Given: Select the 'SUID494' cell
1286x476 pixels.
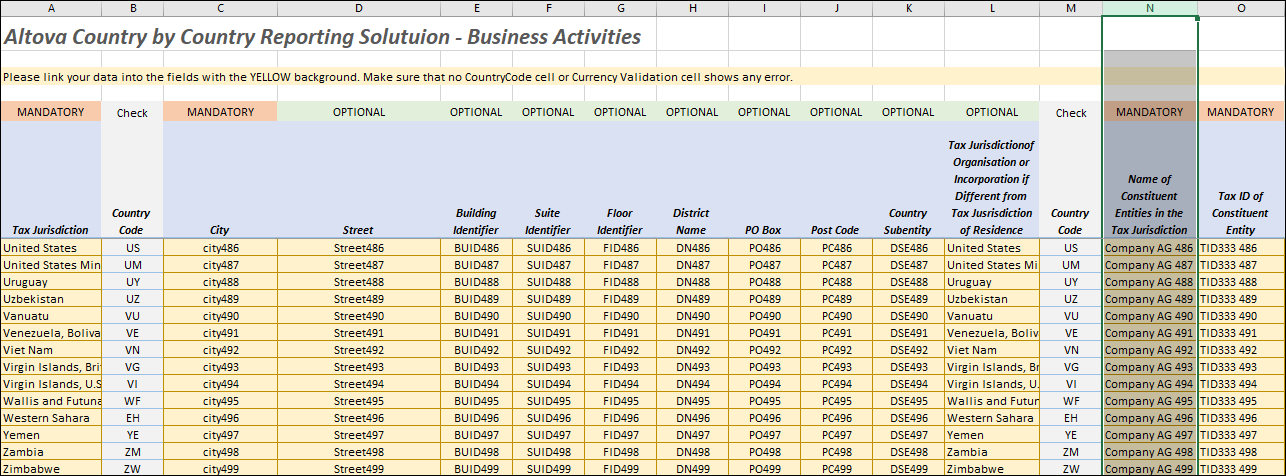Looking at the screenshot, I should pyautogui.click(x=548, y=384).
